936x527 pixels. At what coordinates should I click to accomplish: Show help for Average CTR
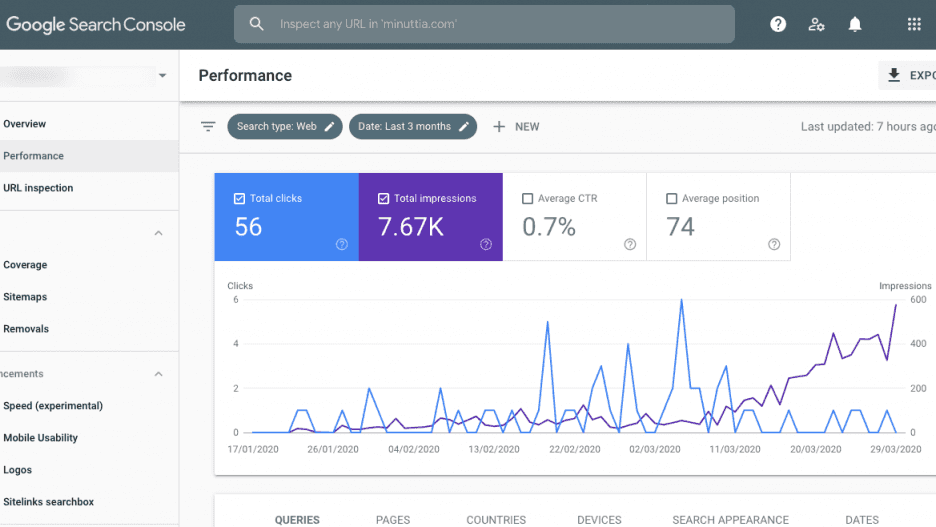coord(630,244)
